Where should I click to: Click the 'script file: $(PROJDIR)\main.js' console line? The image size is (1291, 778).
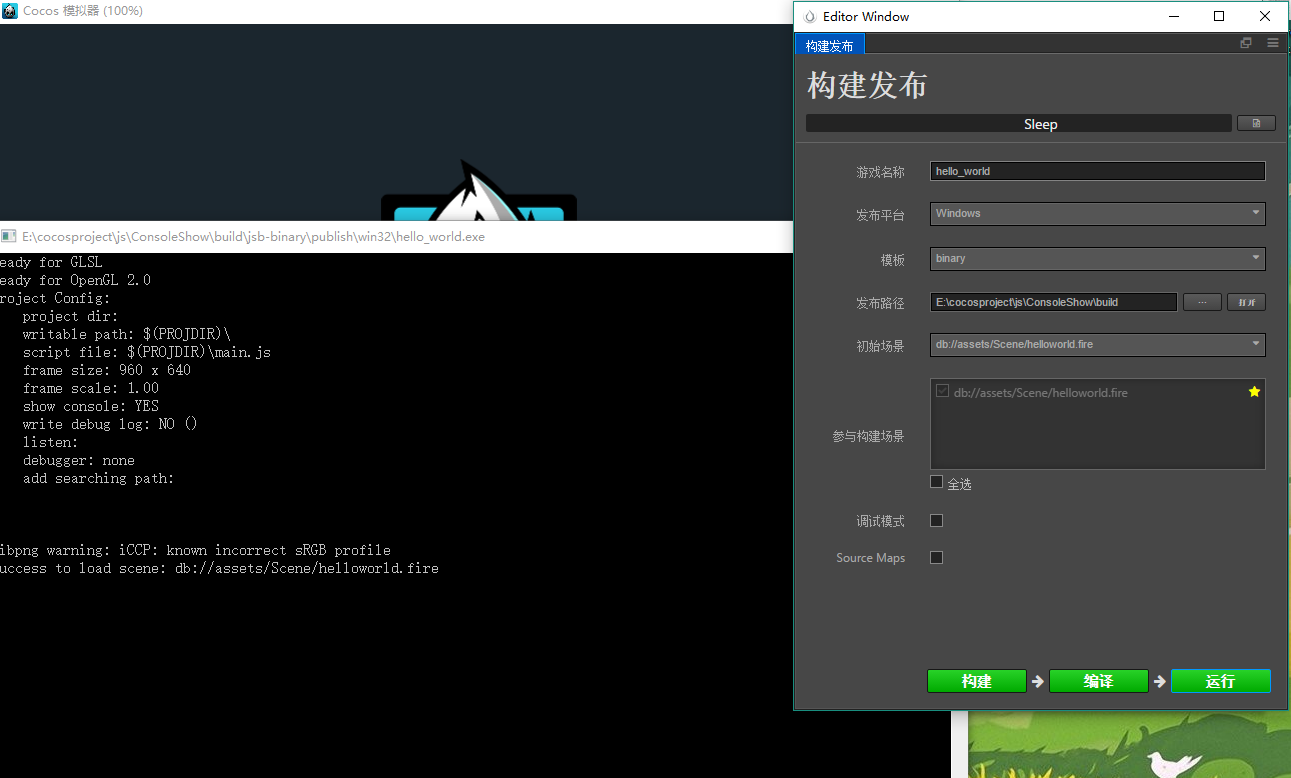(x=147, y=352)
